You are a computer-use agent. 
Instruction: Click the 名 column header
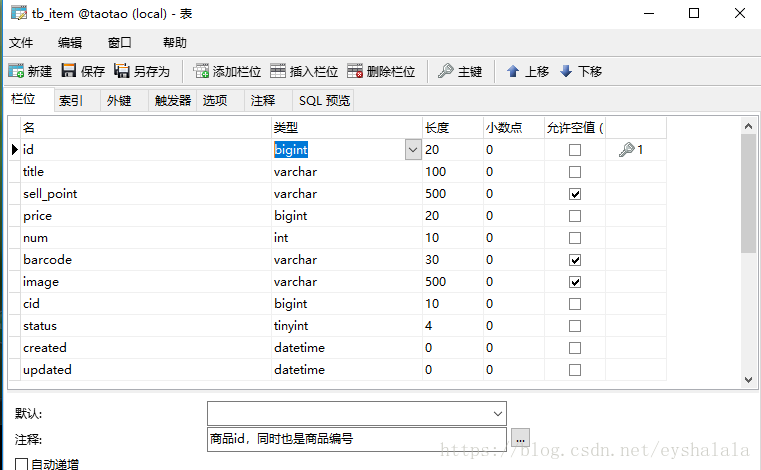[x=146, y=128]
